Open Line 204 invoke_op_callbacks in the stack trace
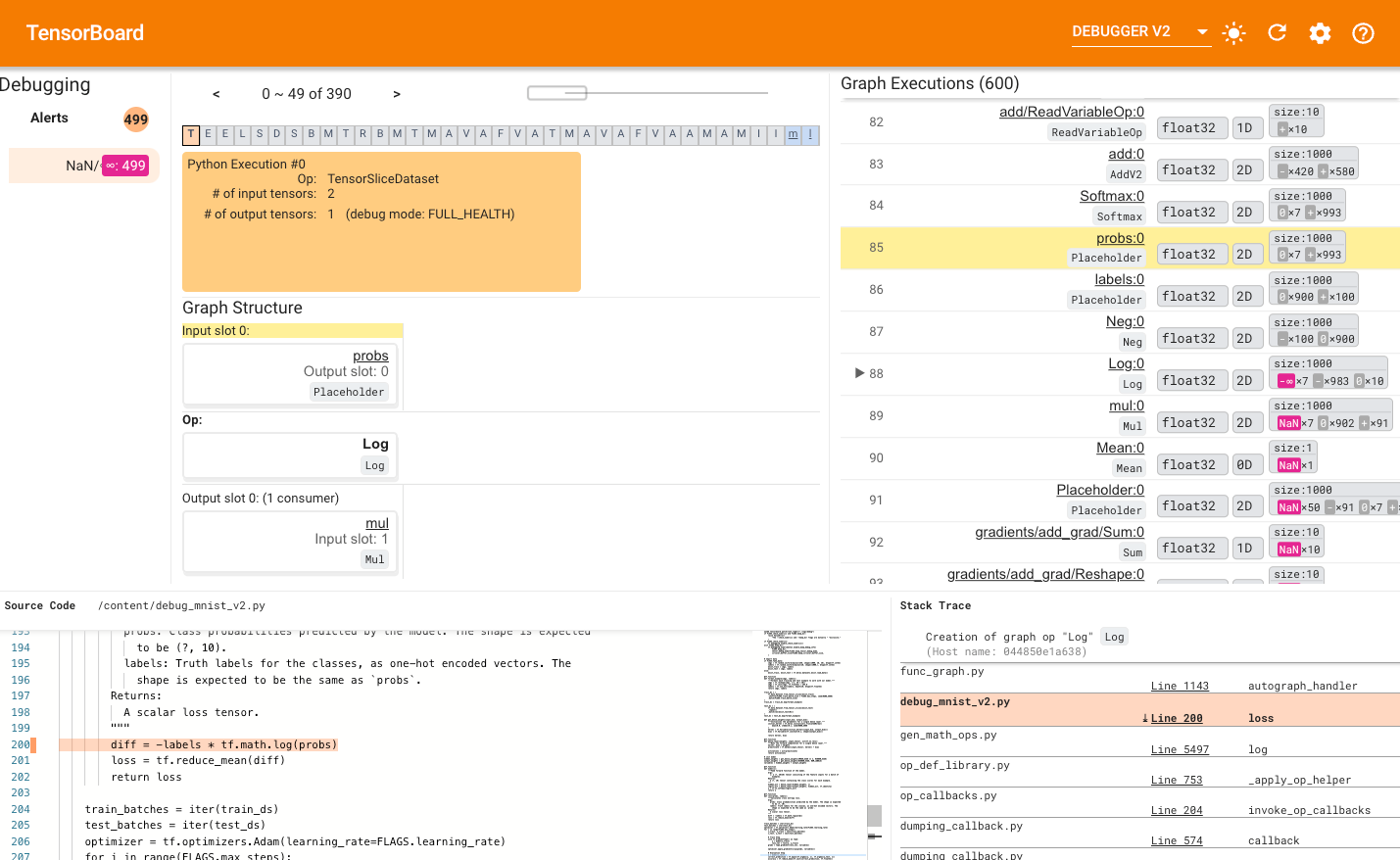 click(1176, 810)
